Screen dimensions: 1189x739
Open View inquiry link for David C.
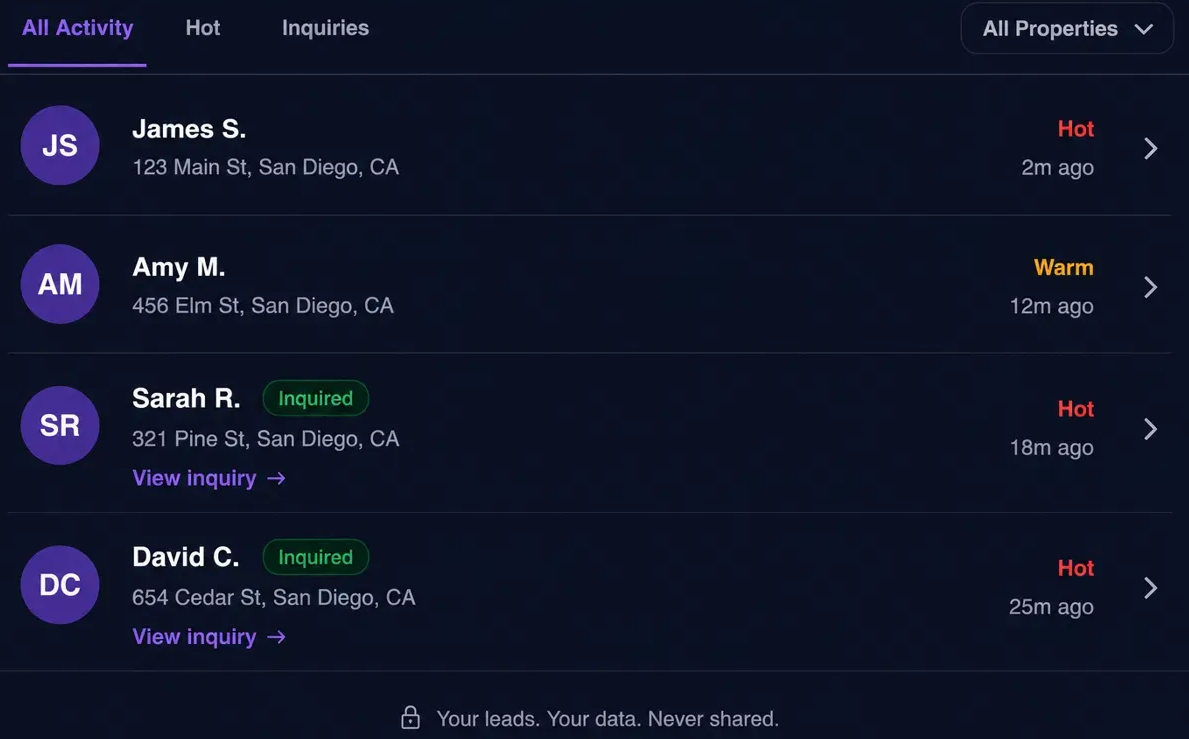209,637
